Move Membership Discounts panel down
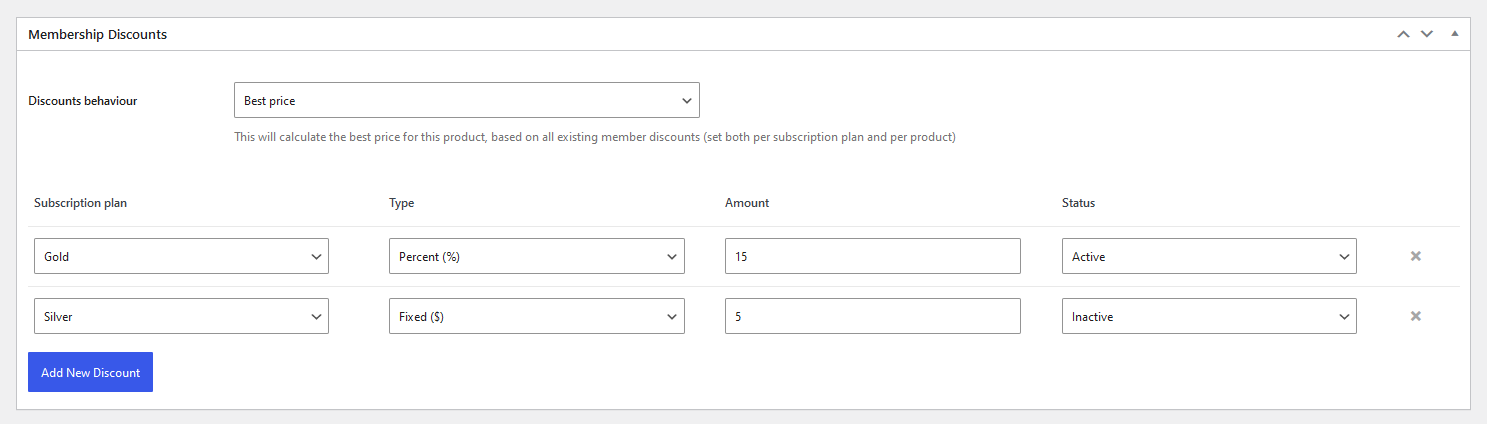Viewport: 1487px width, 424px height. point(1427,34)
